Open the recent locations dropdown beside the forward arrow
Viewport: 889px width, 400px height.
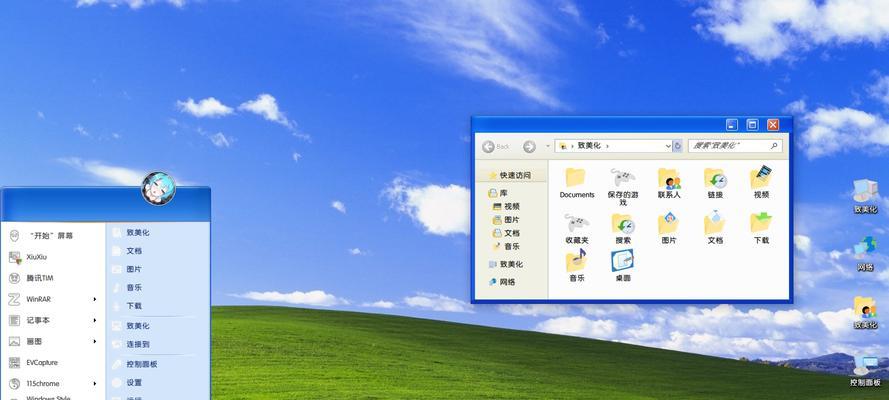click(547, 146)
